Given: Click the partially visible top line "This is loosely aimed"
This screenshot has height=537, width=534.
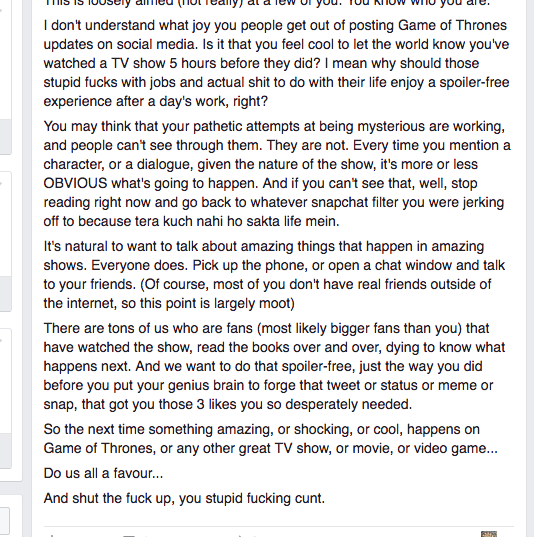Looking at the screenshot, I should click(x=267, y=3).
